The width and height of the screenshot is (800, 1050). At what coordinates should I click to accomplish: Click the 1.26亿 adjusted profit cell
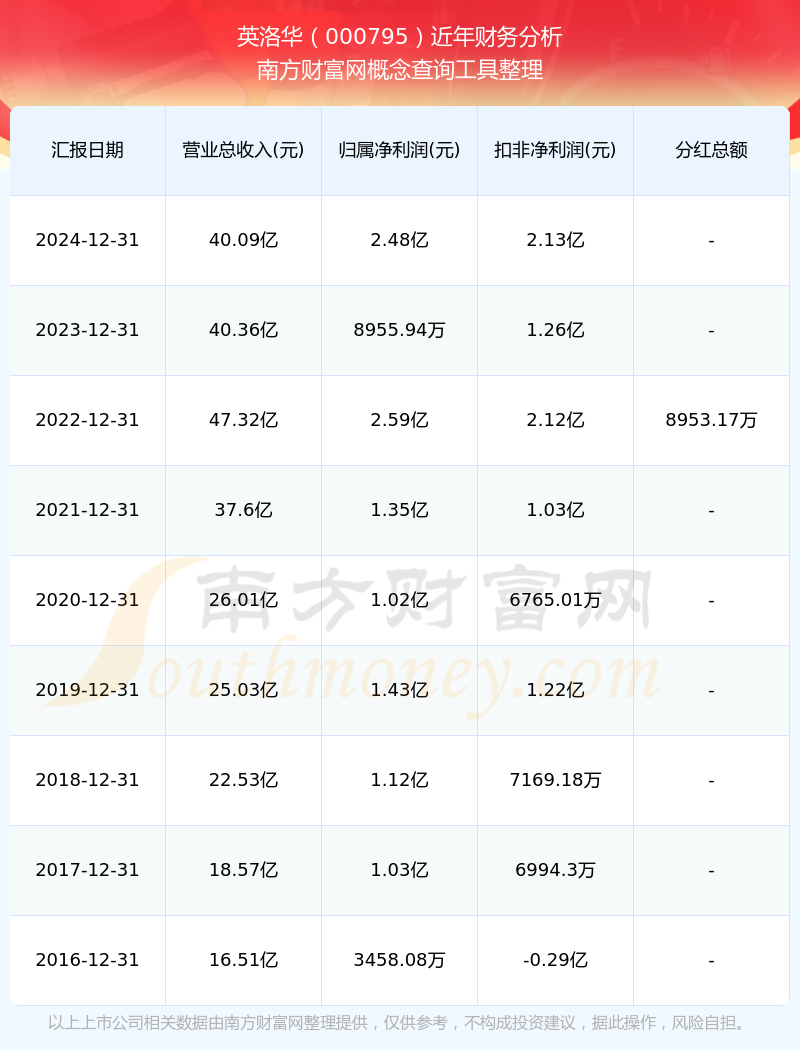(x=556, y=330)
